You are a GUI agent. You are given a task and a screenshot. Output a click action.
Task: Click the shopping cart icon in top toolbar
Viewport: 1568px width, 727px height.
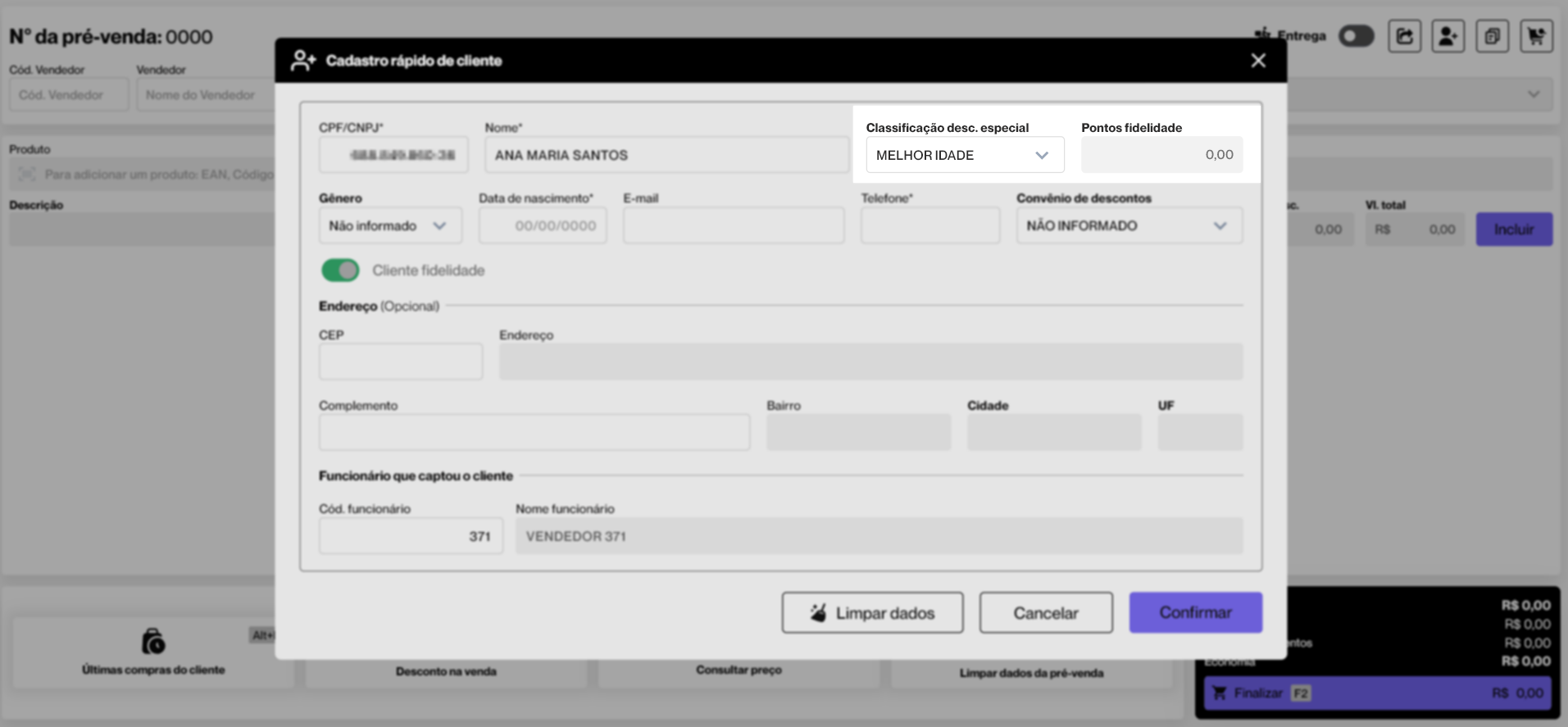[x=1536, y=36]
